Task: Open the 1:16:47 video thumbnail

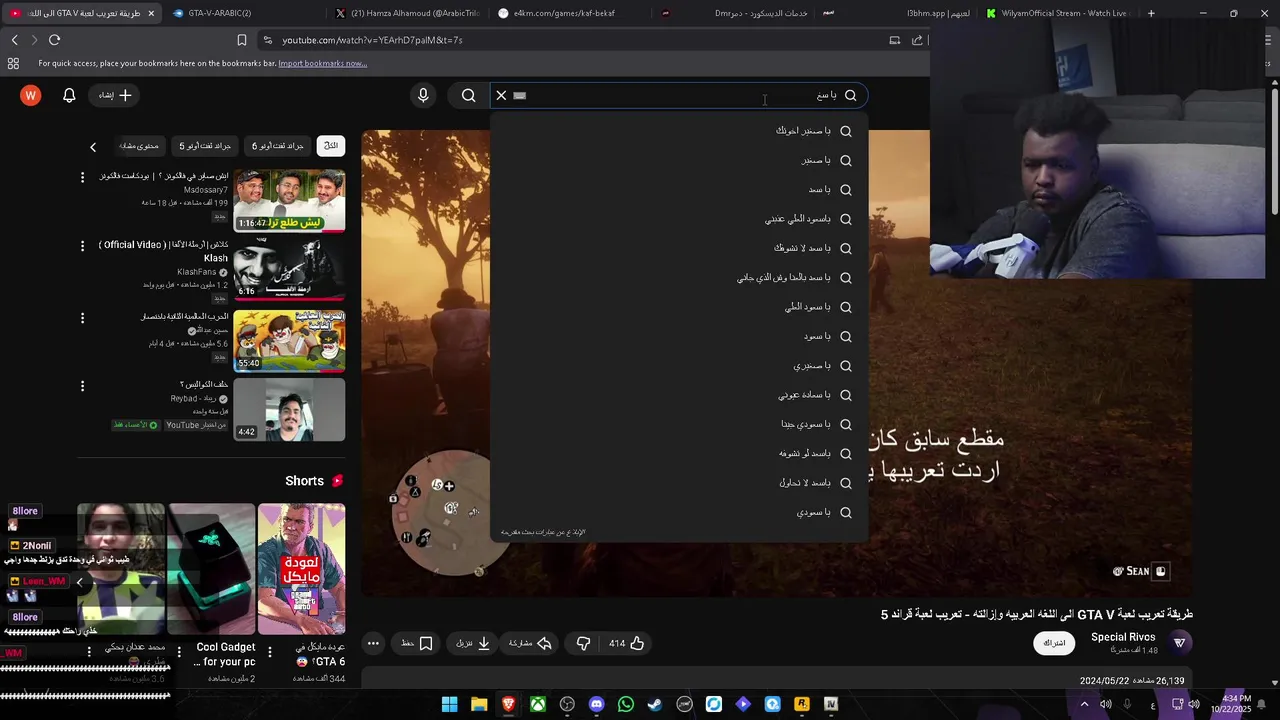Action: [x=290, y=200]
